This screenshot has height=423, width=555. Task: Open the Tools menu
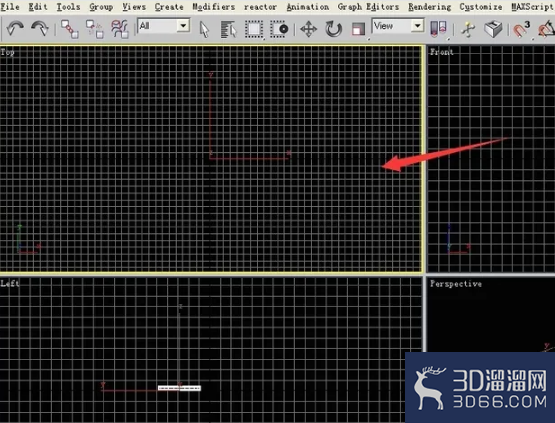point(68,7)
